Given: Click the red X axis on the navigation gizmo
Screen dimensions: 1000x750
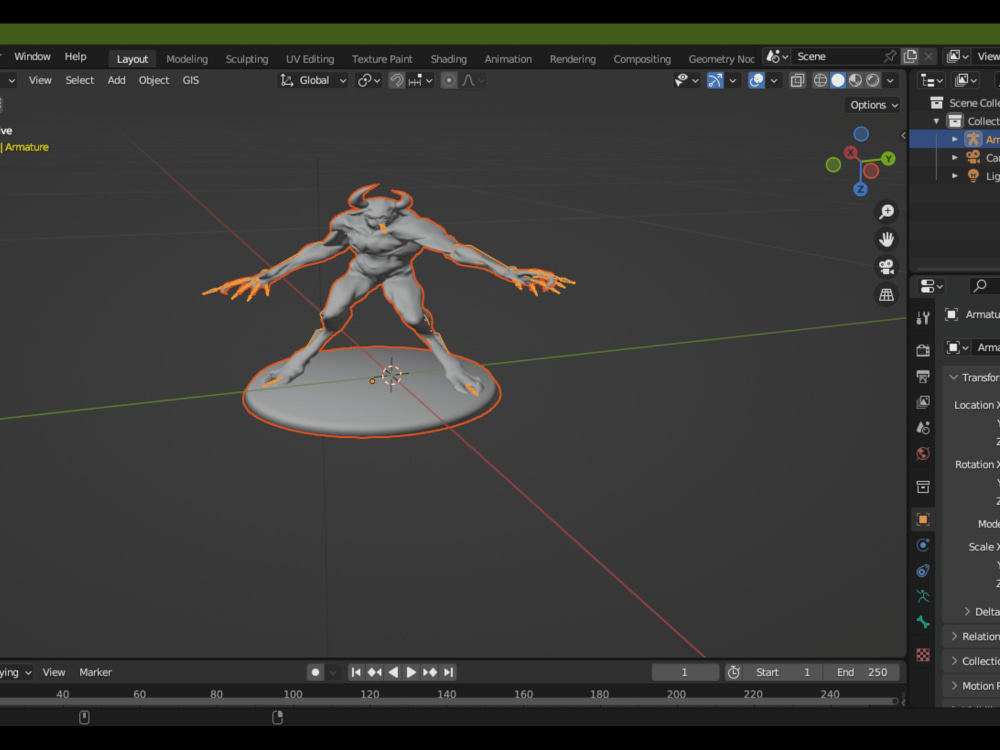Looking at the screenshot, I should [851, 152].
